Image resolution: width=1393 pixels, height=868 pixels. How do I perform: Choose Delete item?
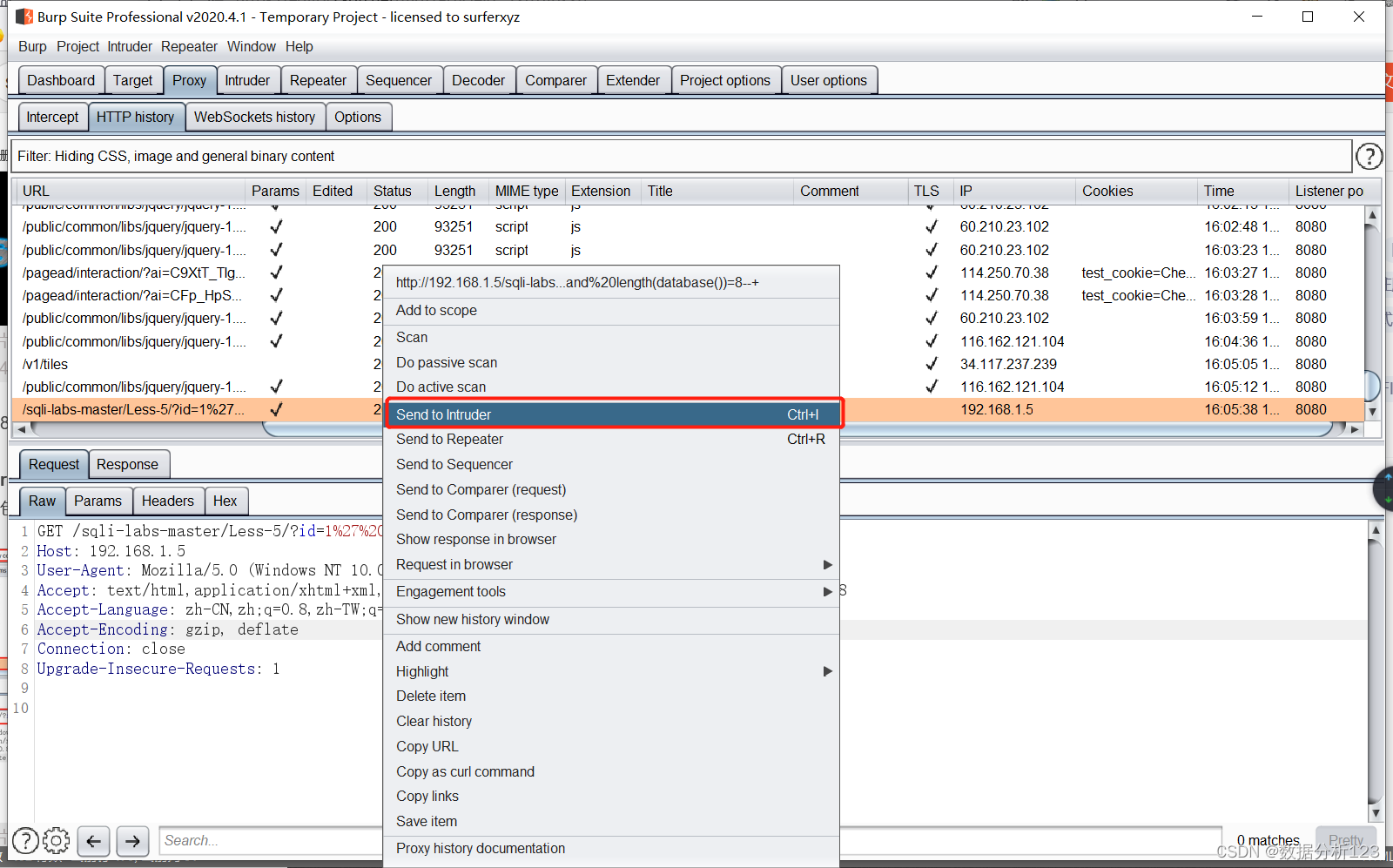pyautogui.click(x=611, y=696)
